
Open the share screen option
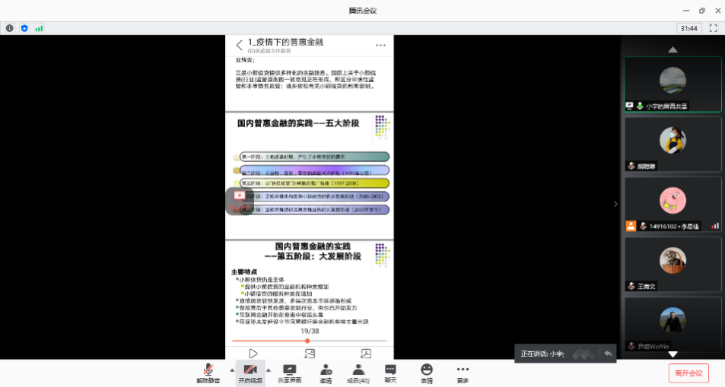(x=289, y=373)
